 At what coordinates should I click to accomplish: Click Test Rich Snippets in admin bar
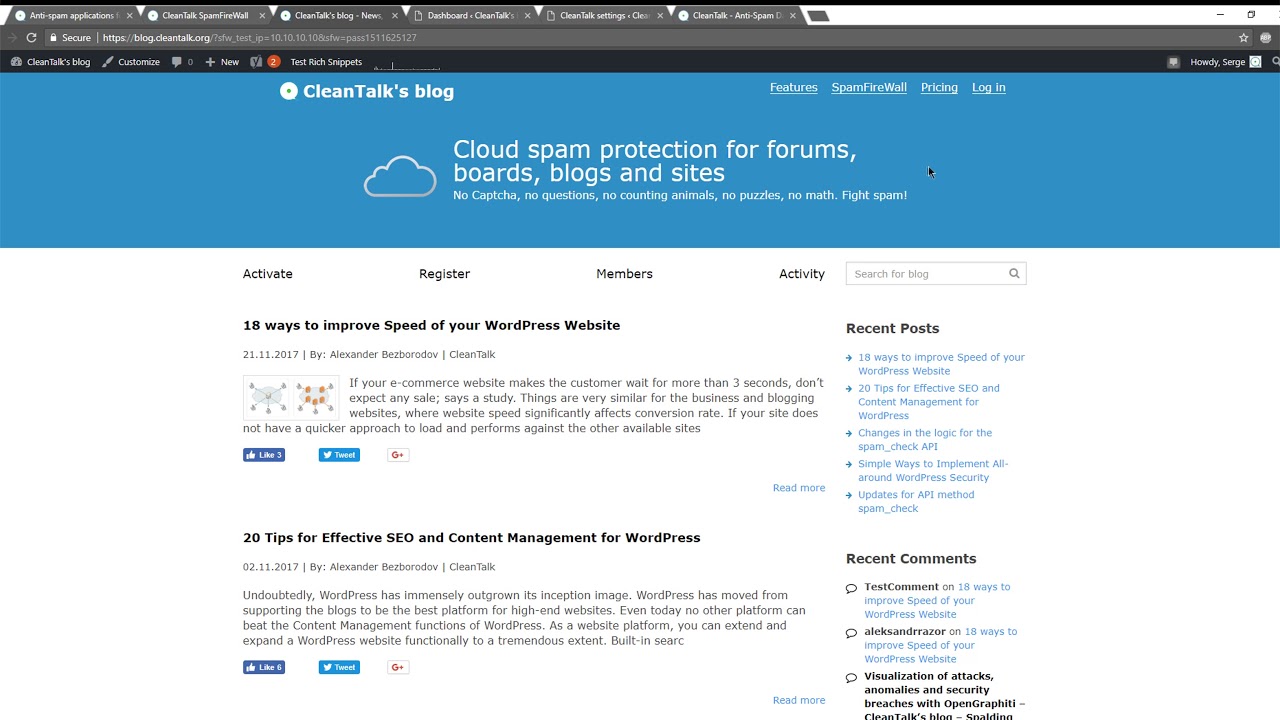coord(326,62)
